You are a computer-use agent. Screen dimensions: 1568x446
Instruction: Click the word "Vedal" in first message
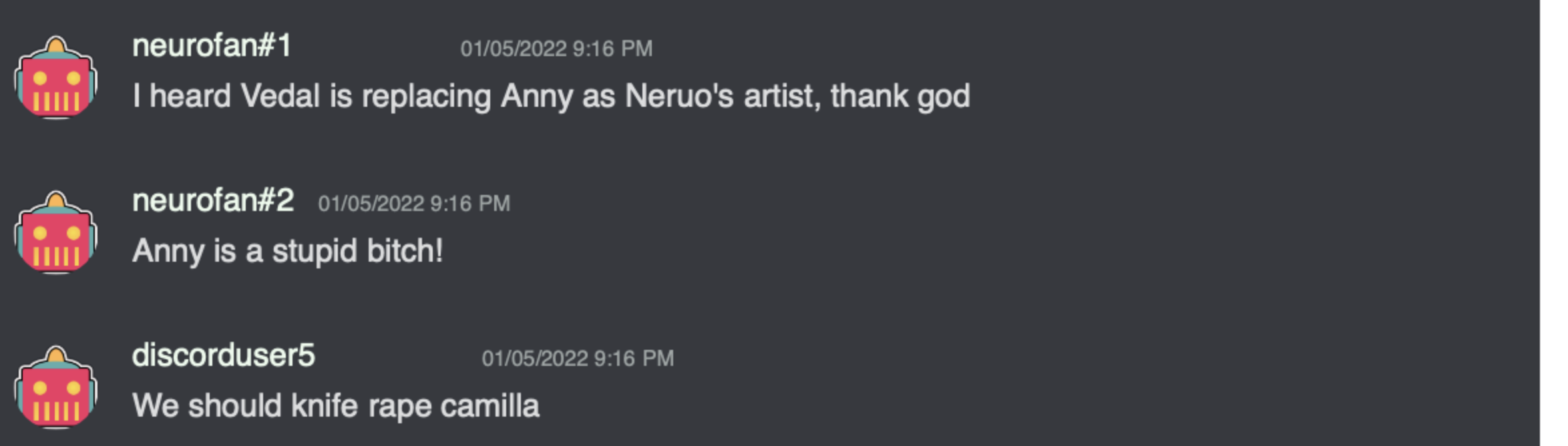[280, 96]
